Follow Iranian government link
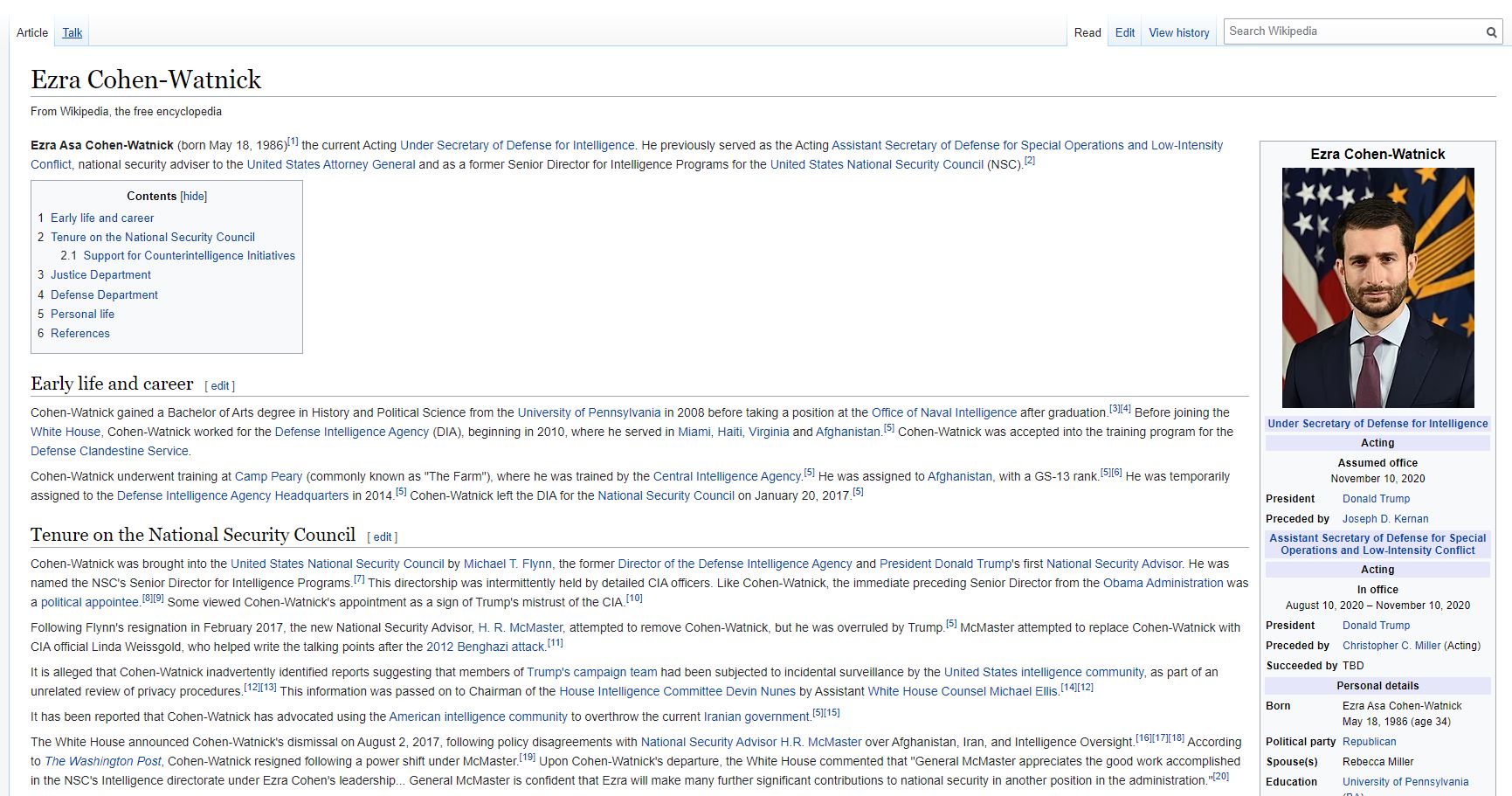Image resolution: width=1512 pixels, height=796 pixels. pos(756,716)
